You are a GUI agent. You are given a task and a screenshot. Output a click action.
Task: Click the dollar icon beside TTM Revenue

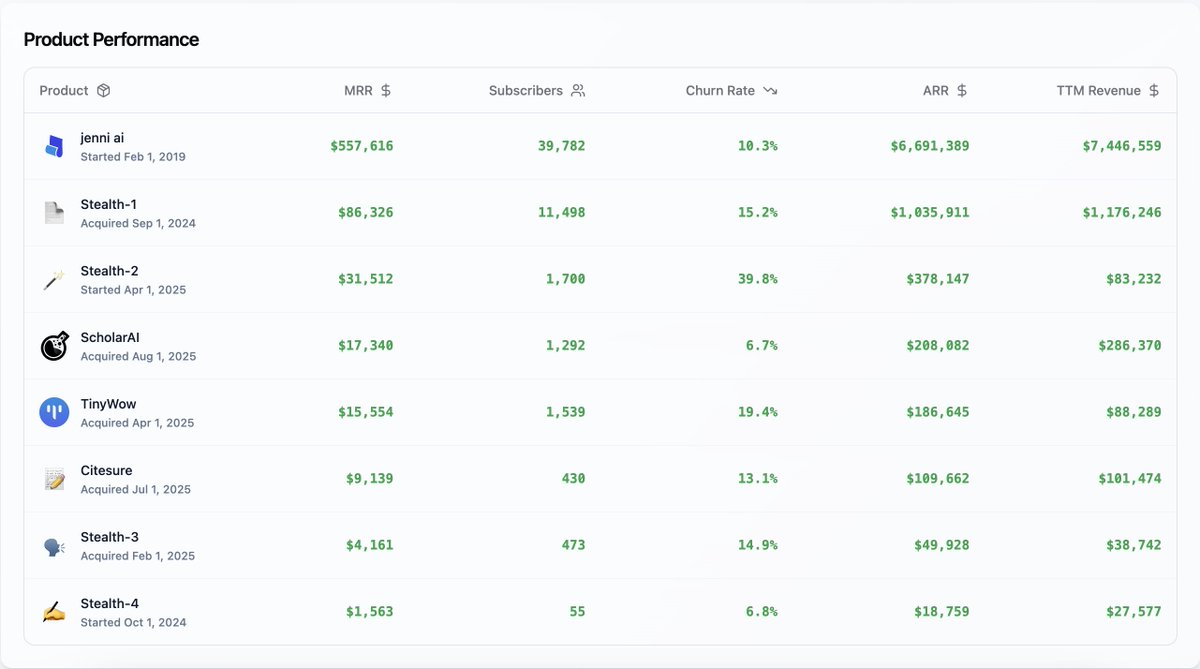point(1154,90)
